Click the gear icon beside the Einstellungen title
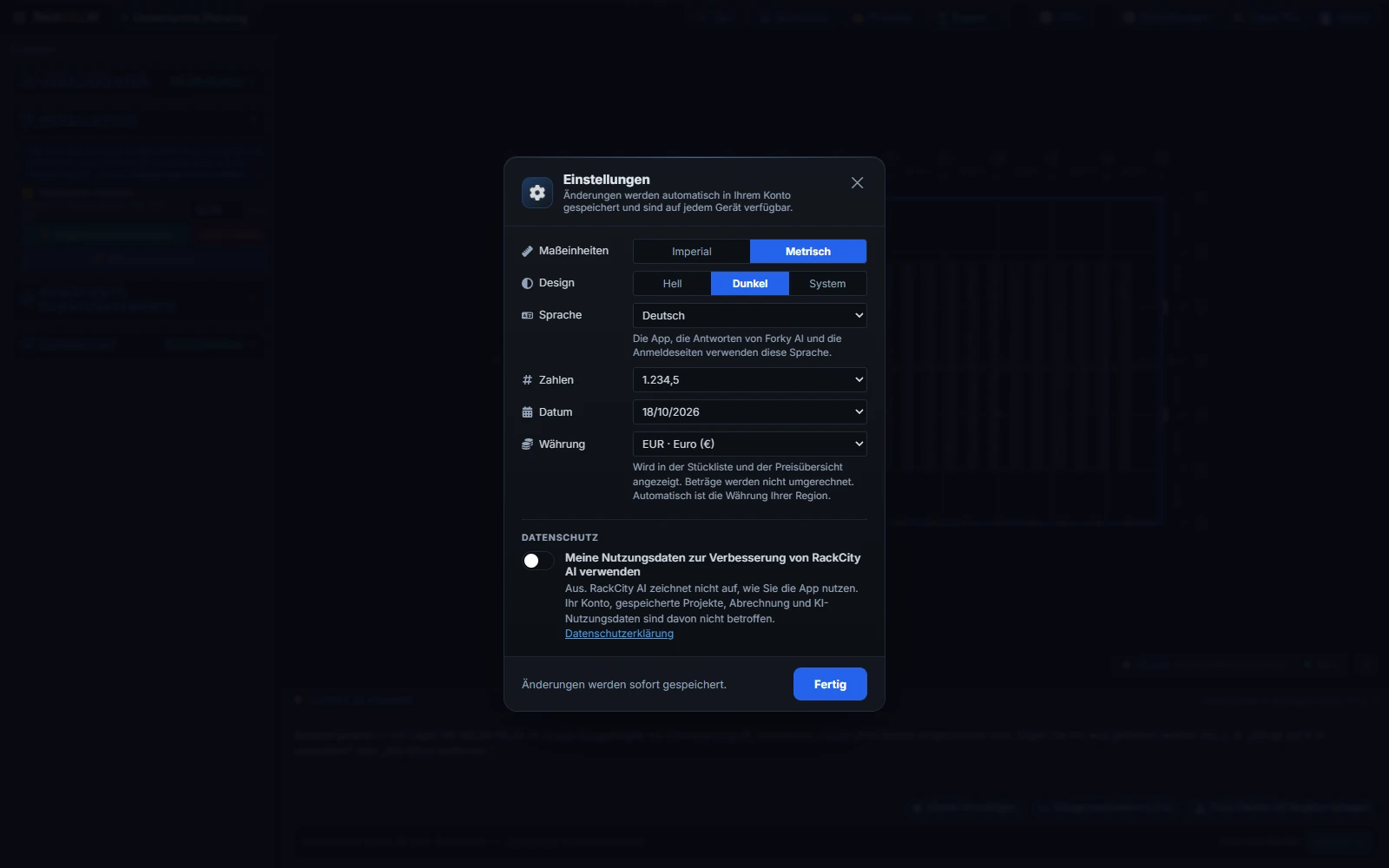 pos(537,193)
